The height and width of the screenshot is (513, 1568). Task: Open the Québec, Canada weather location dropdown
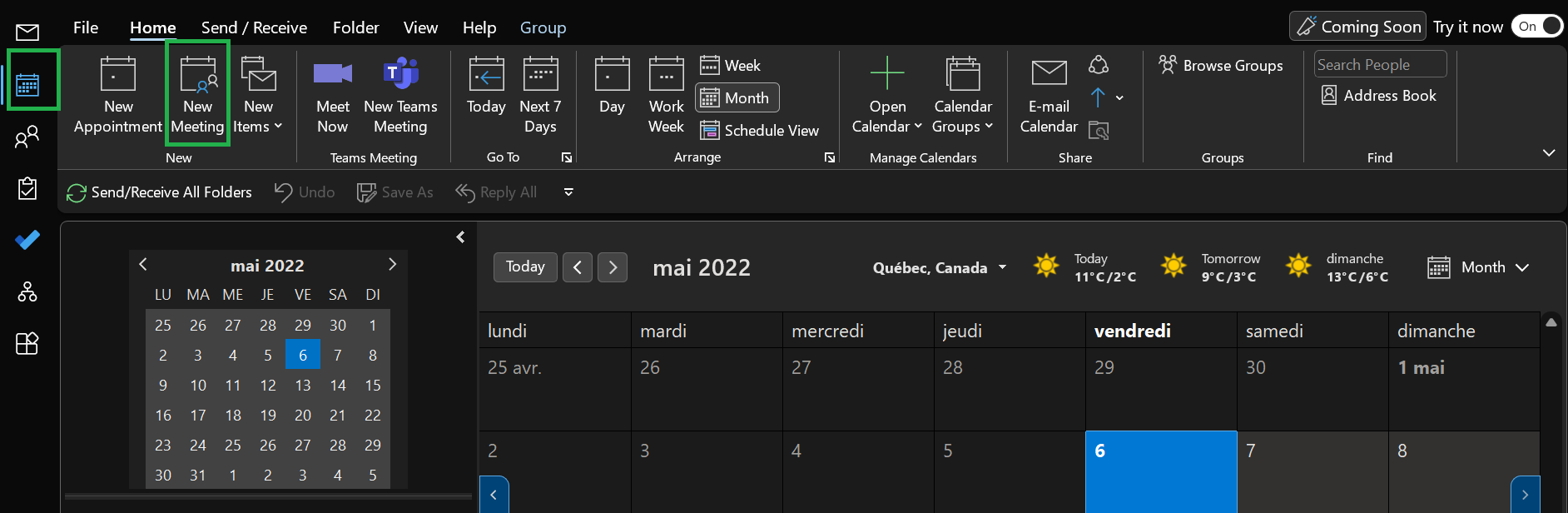click(x=1002, y=267)
